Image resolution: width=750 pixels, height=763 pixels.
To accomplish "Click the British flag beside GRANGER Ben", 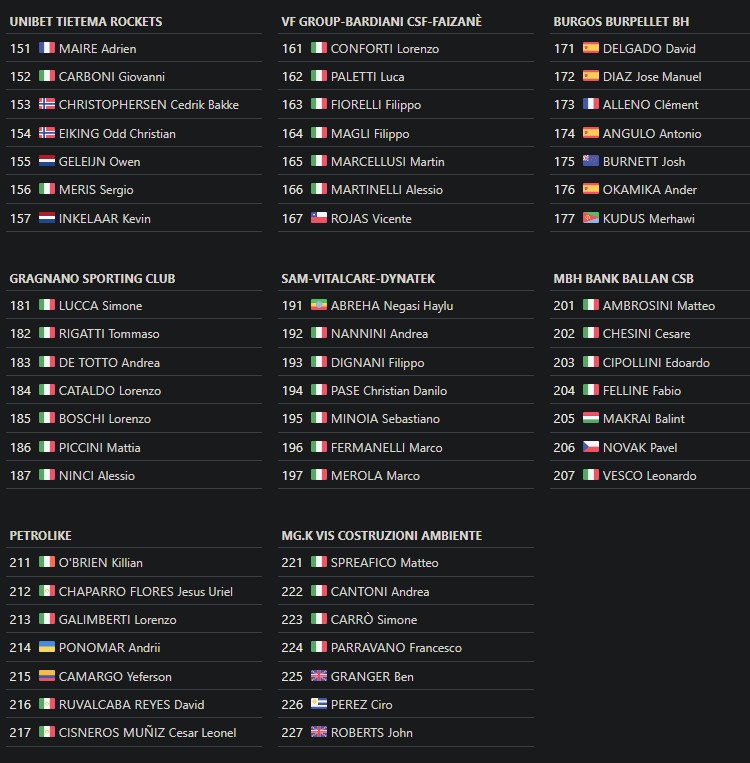I will click(319, 675).
